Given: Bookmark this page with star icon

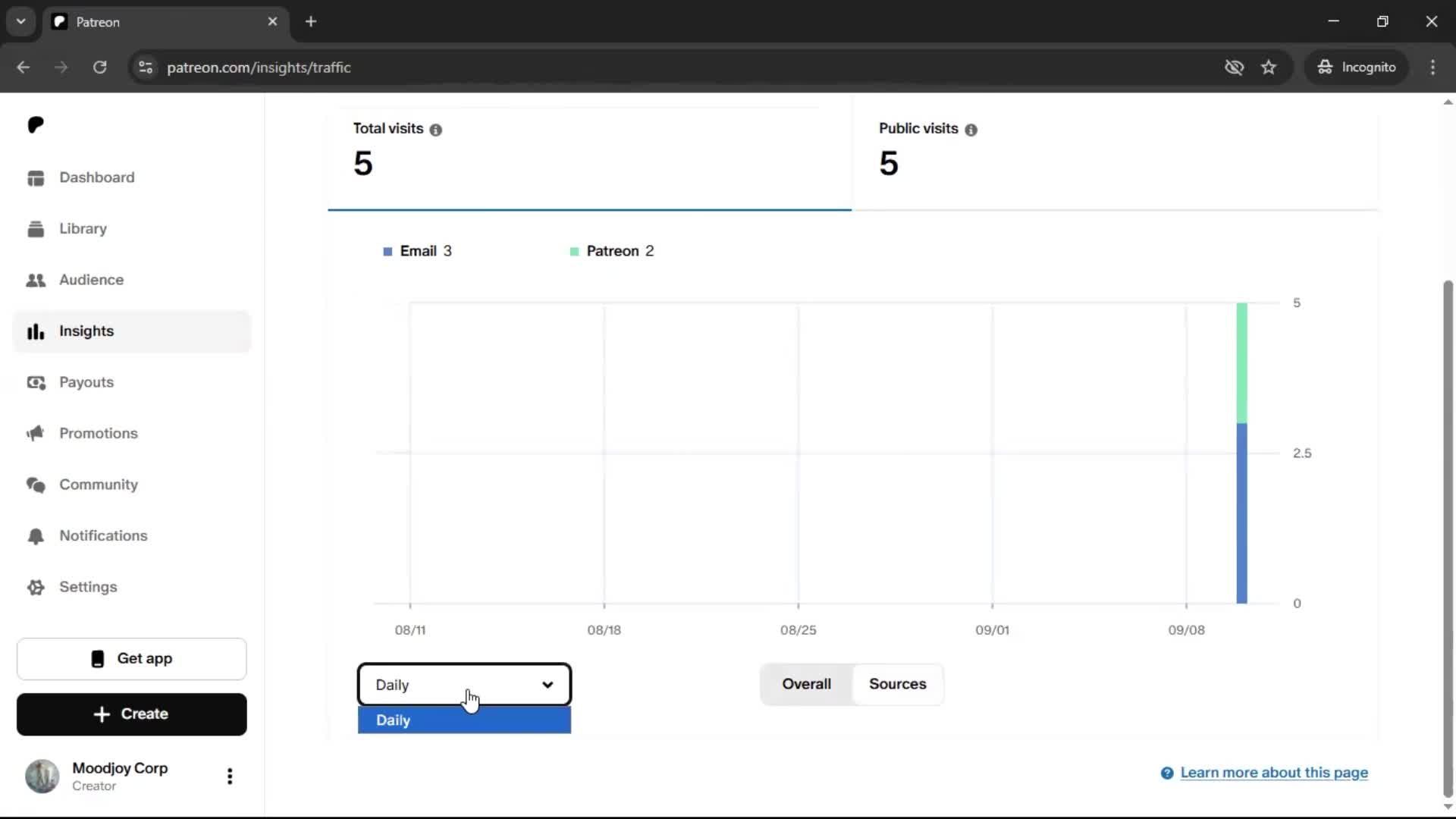Looking at the screenshot, I should coord(1269,67).
